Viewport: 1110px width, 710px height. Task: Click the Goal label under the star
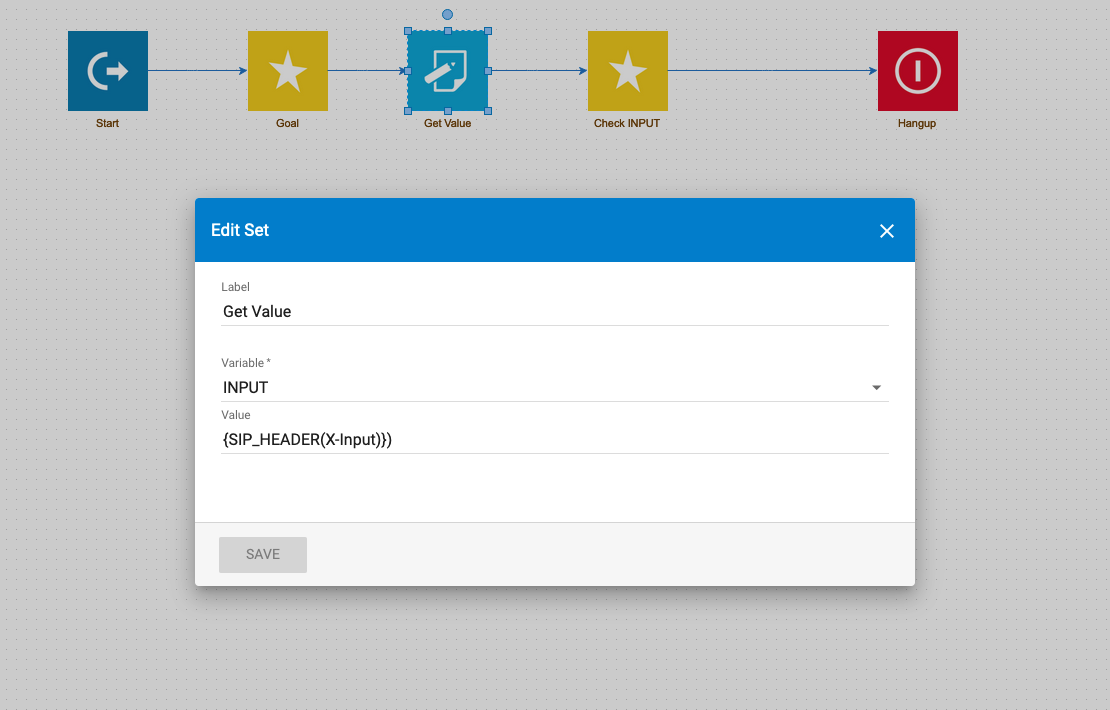[x=287, y=123]
